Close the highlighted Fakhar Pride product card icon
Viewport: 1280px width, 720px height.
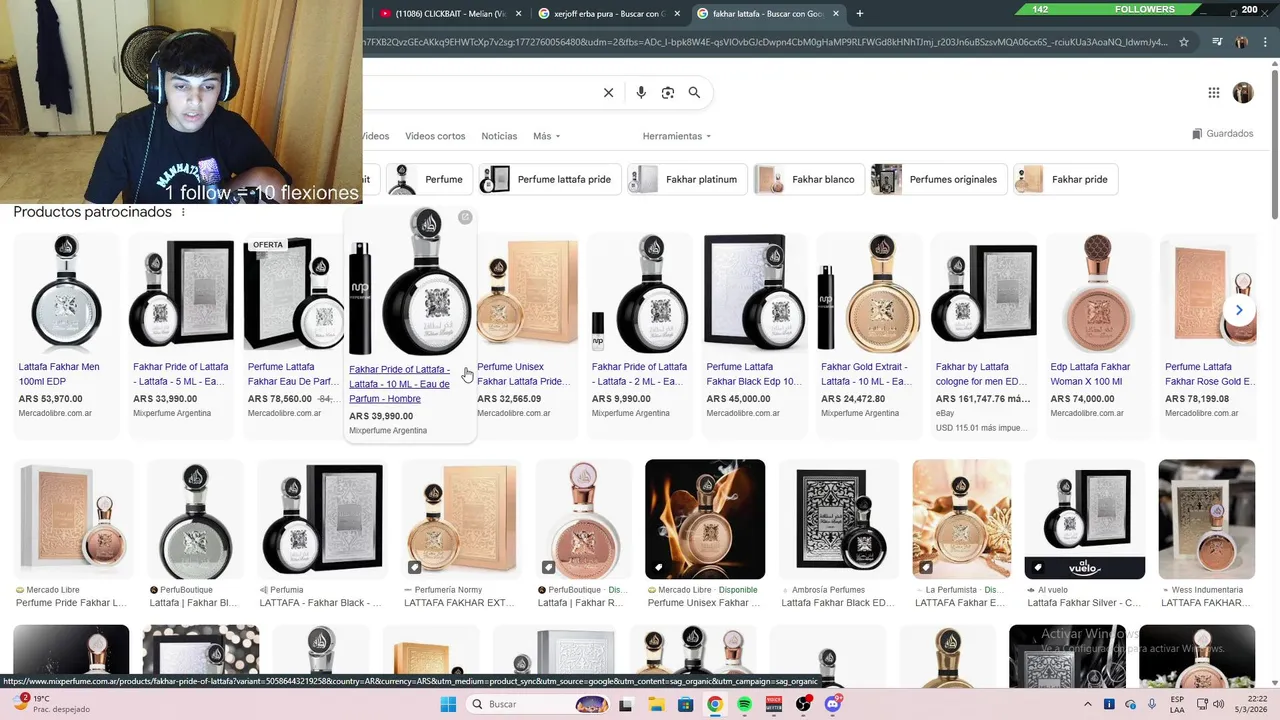pyautogui.click(x=465, y=217)
